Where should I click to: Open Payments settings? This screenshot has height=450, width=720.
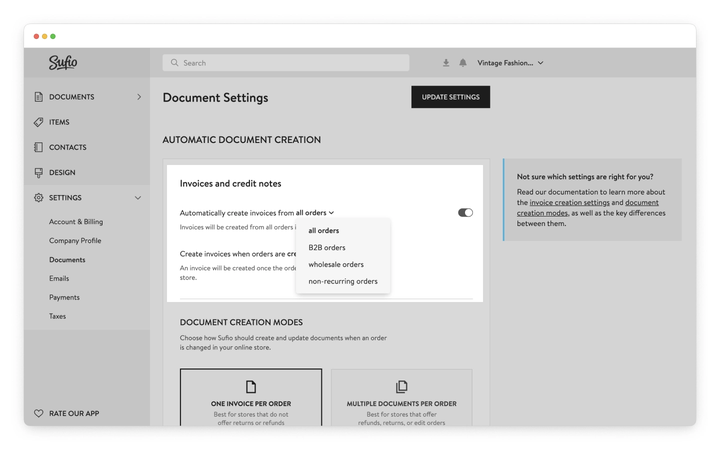coord(64,298)
